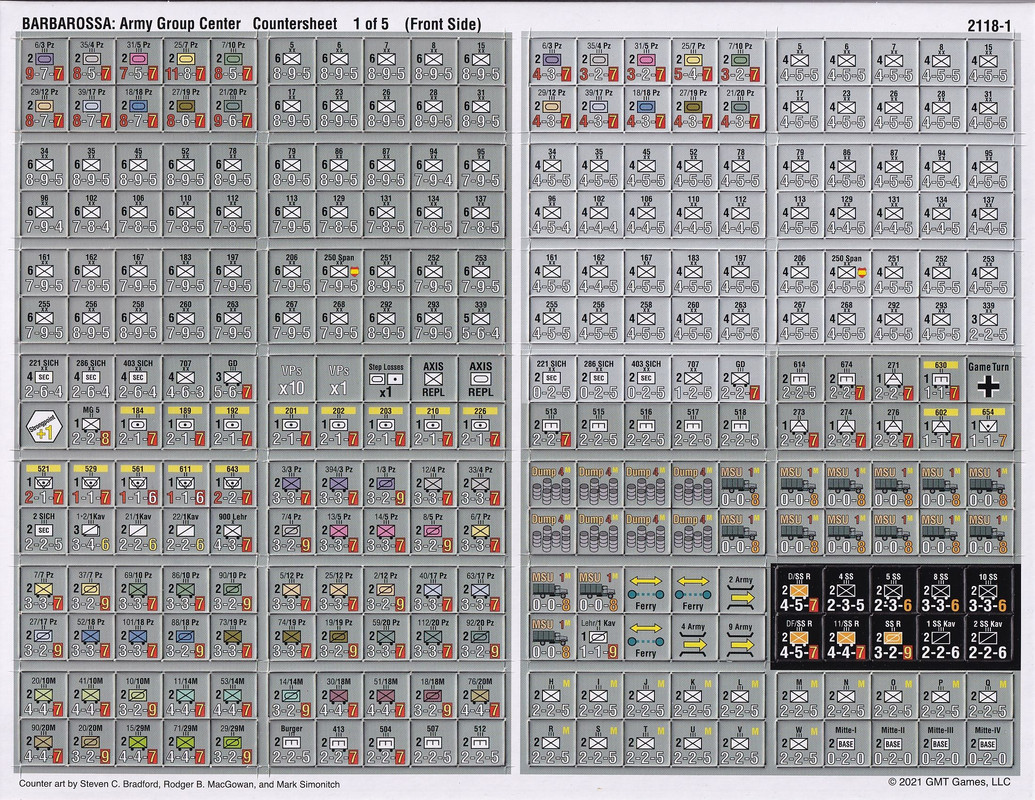Select the 707 counter valued 4-6-3
Screen dimensions: 1035x800
click(185, 379)
